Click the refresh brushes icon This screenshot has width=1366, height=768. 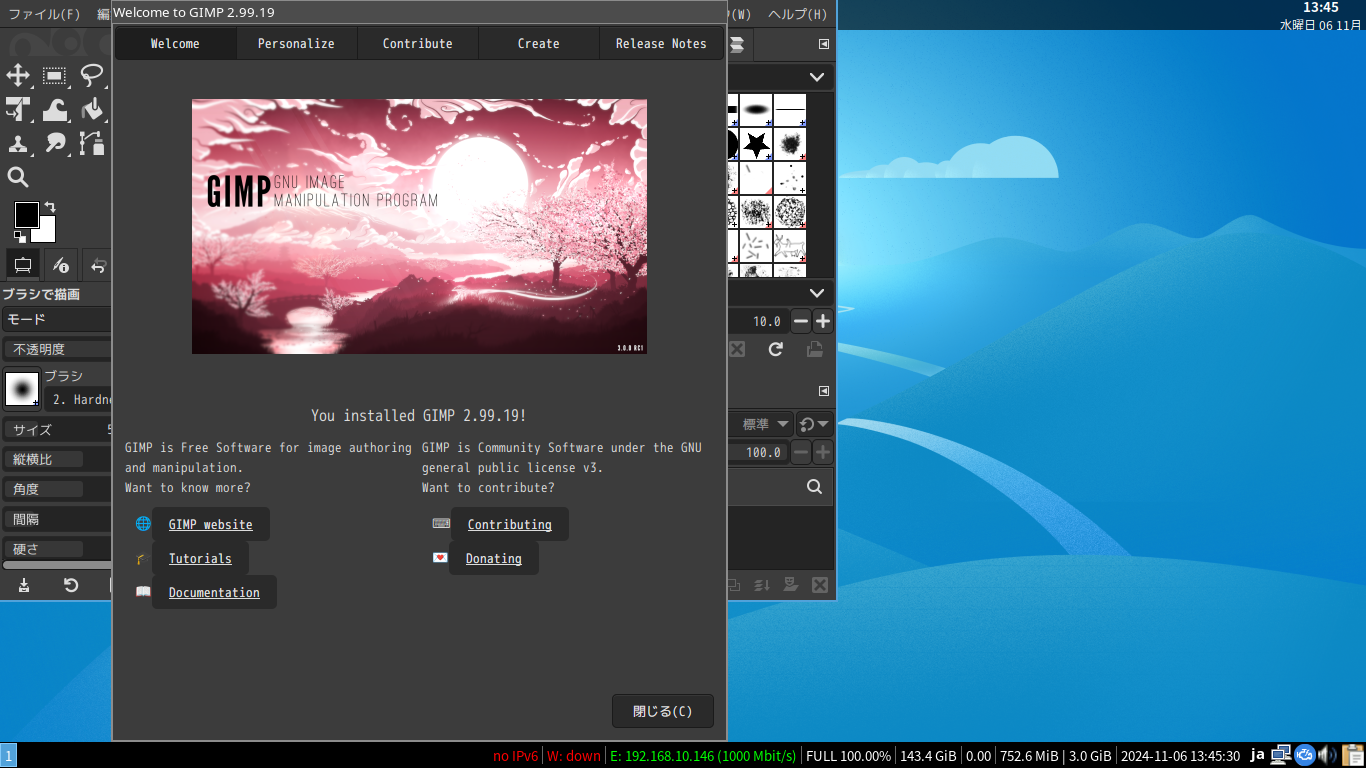(775, 349)
